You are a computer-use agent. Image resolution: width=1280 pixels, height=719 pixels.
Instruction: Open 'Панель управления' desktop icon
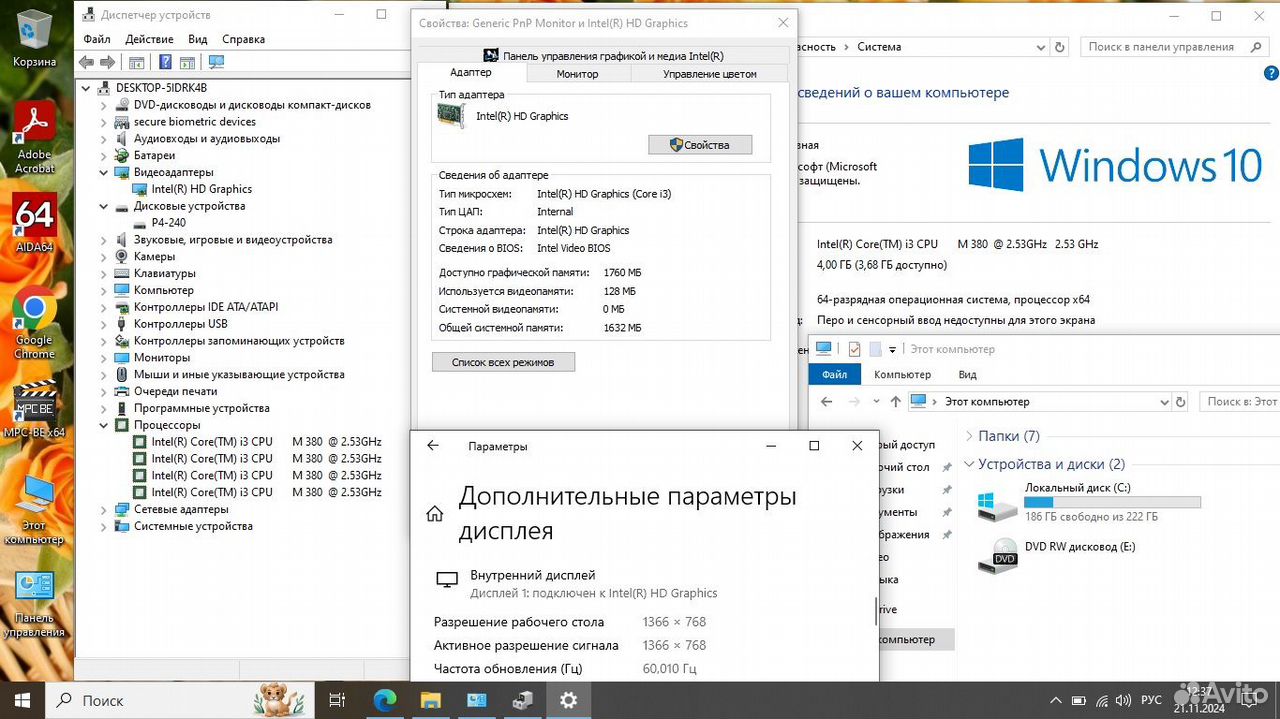click(x=35, y=603)
